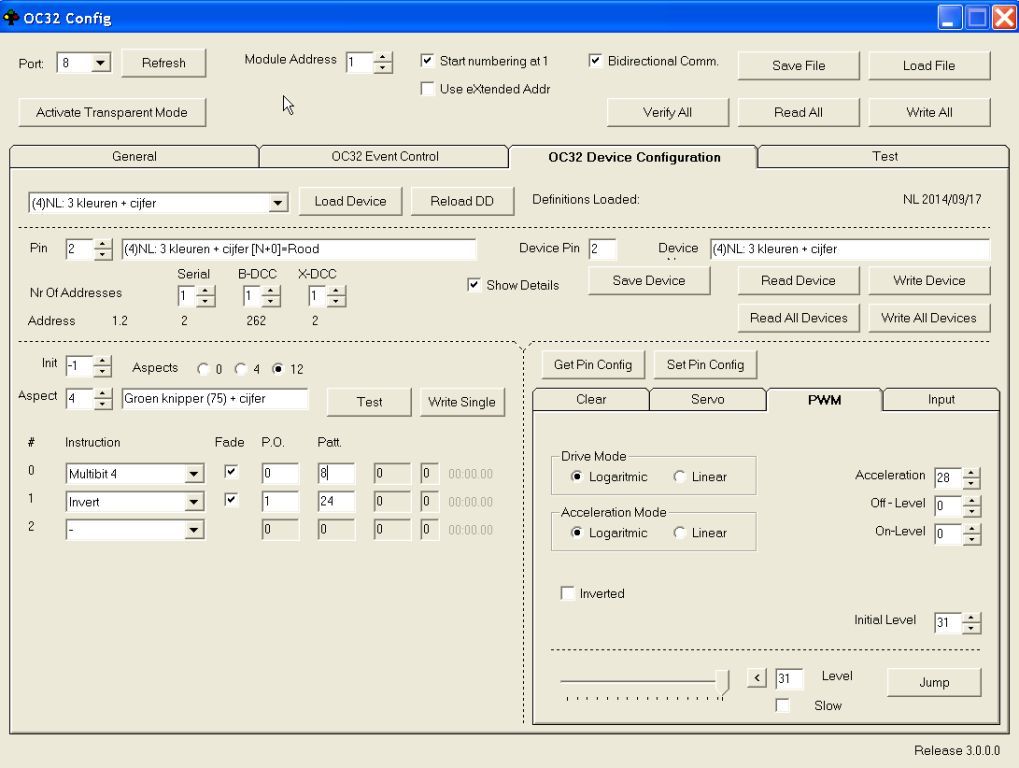
Task: Toggle the Bidirectional Comm. checkbox
Action: pos(596,61)
